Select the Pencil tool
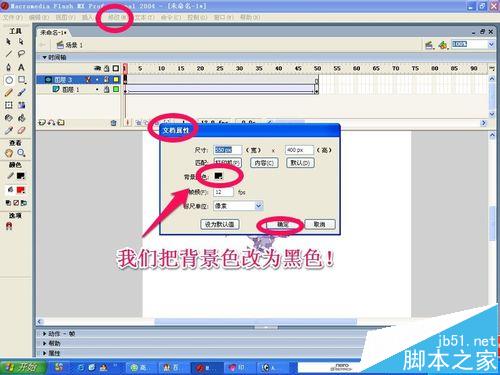This screenshot has width=500, height=375. [9, 93]
